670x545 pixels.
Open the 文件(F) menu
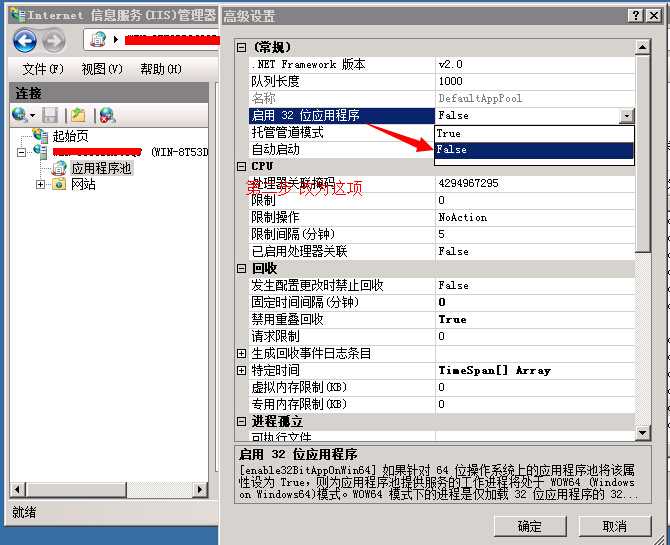tap(43, 69)
